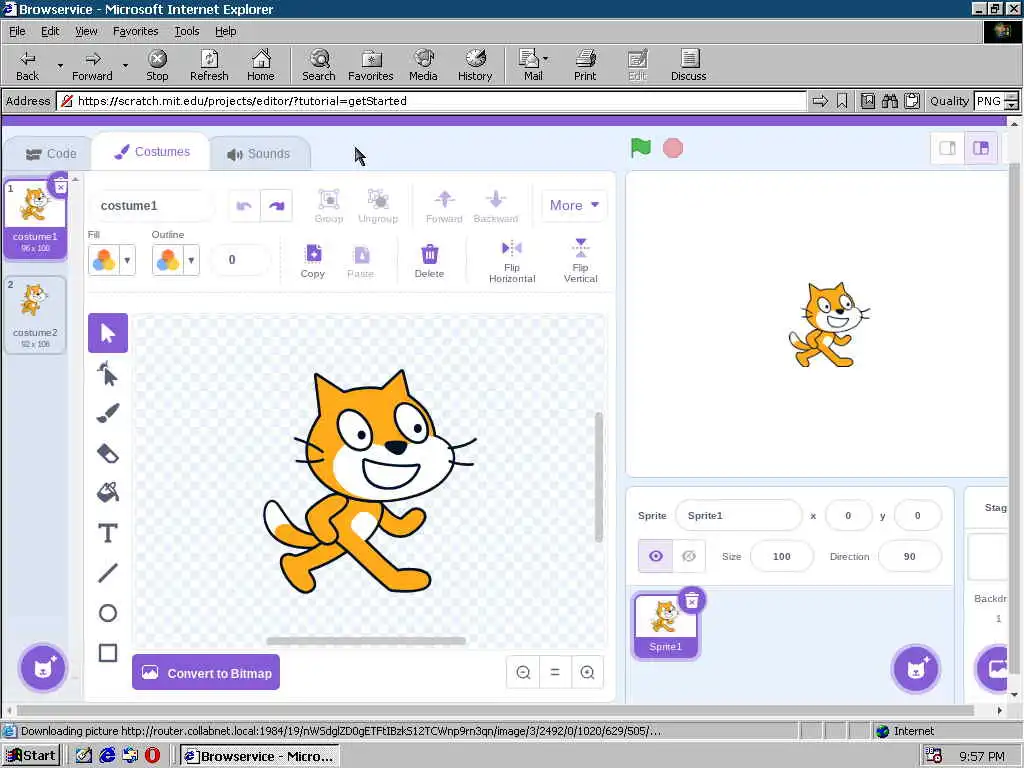Open the Forward button history arrow
This screenshot has width=1024, height=768.
pos(125,65)
